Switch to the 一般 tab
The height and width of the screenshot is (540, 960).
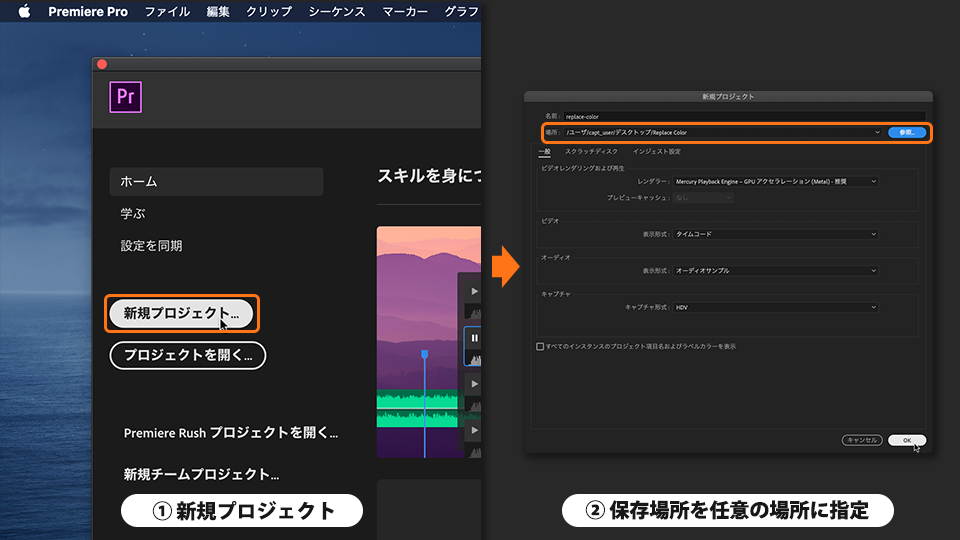point(544,151)
